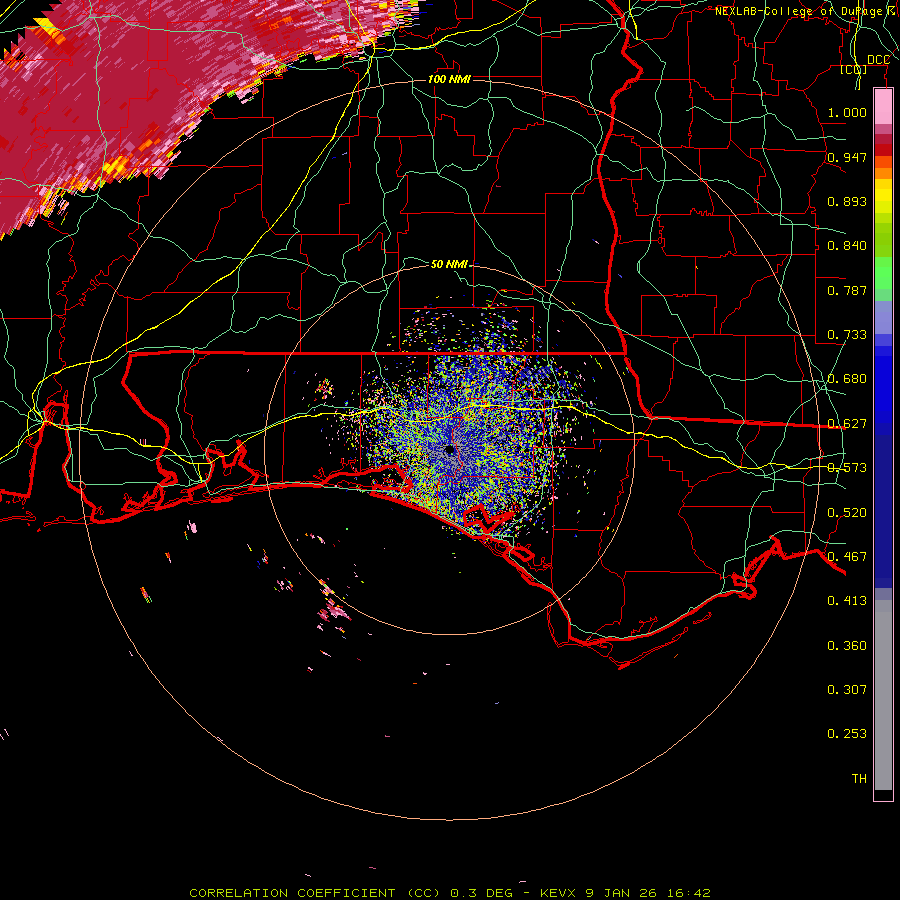Click the 0.520 legend value

coord(847,513)
